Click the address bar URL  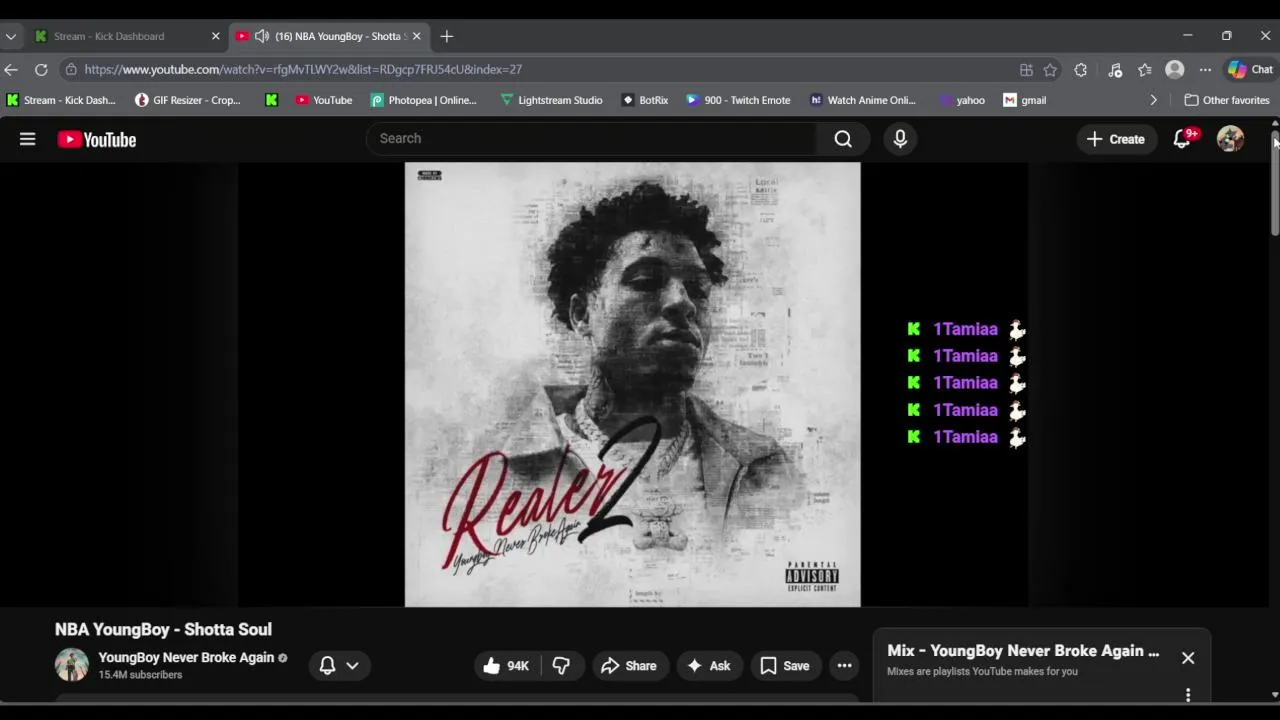pos(303,70)
